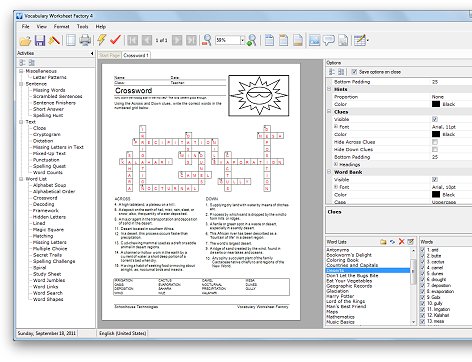472x362 pixels.
Task: Click the worksheet edit pencil toolbar icon
Action: pyautogui.click(x=360, y=40)
